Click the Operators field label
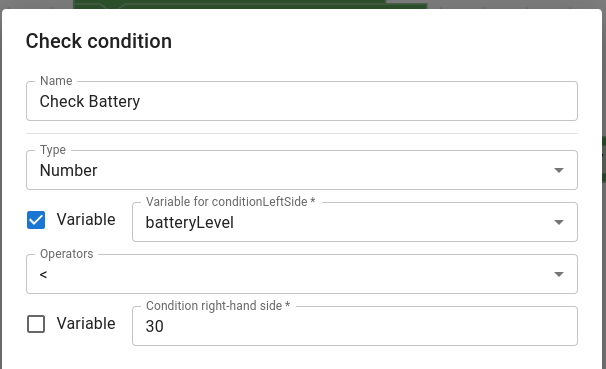This screenshot has height=369, width=606. click(66, 254)
